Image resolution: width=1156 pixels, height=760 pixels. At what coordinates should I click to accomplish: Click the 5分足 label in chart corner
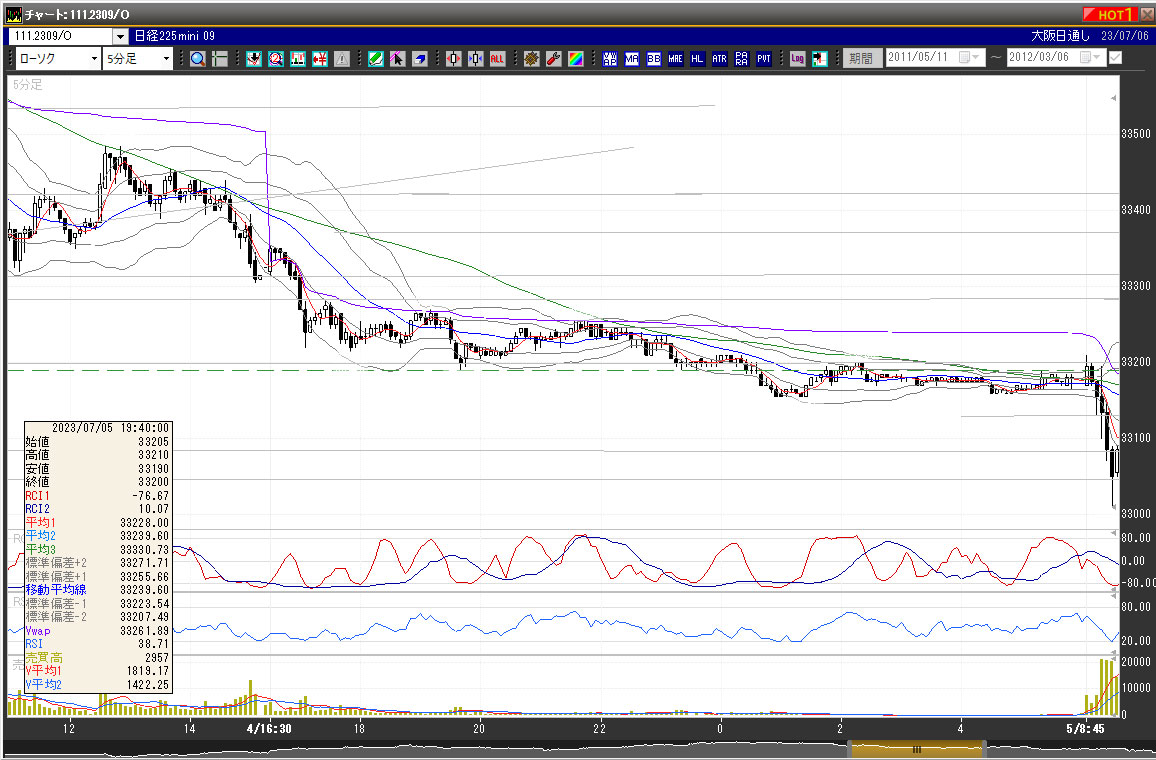click(27, 85)
